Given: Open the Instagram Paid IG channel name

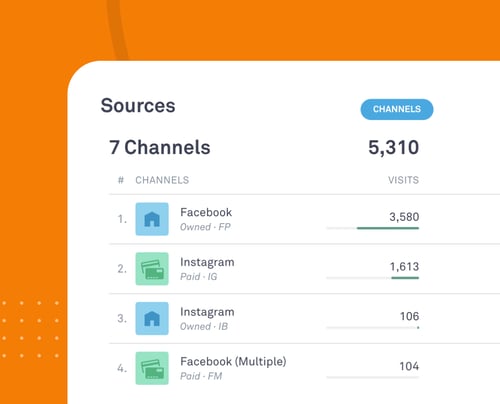Looking at the screenshot, I should click(207, 262).
